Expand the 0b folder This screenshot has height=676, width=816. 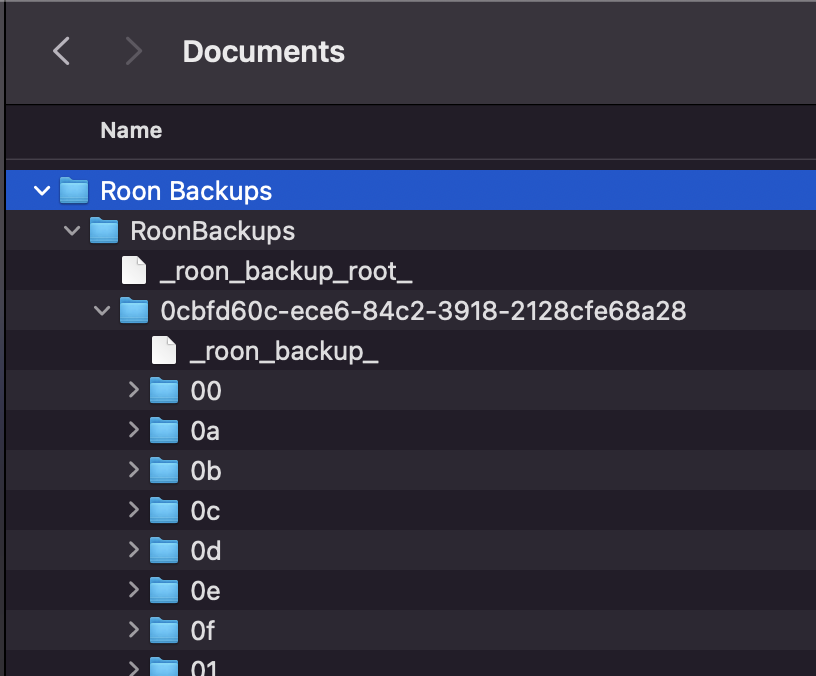tap(136, 470)
